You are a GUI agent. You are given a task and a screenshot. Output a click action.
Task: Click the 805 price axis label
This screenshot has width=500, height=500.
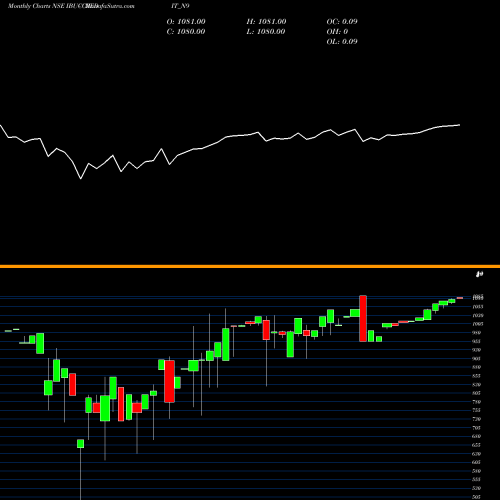(x=477, y=393)
